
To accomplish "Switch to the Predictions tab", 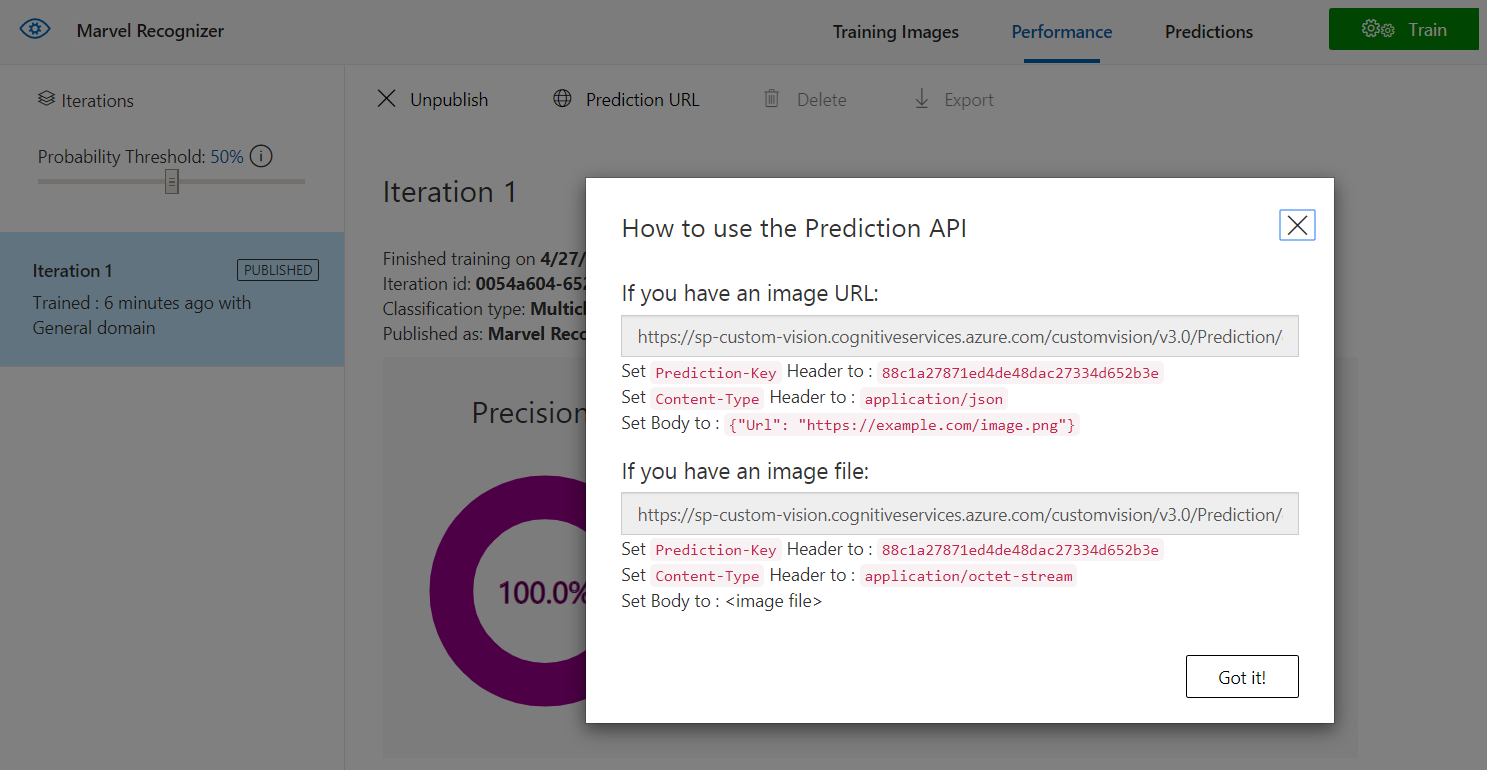I will [x=1208, y=32].
